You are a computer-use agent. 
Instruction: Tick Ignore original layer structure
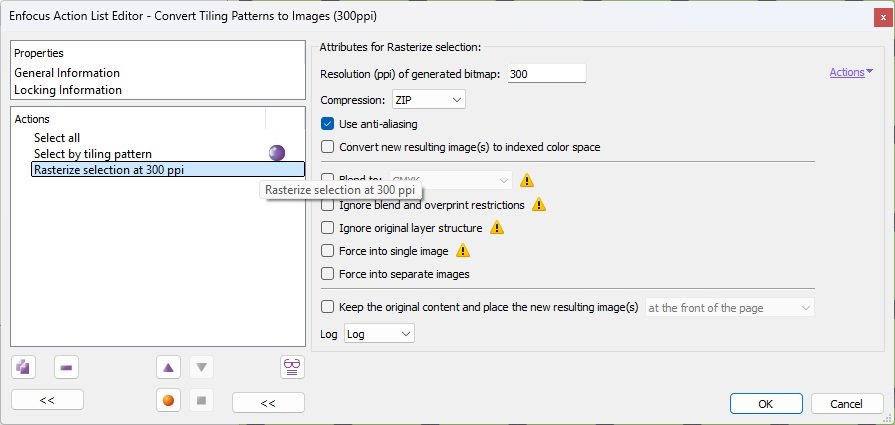tap(327, 228)
